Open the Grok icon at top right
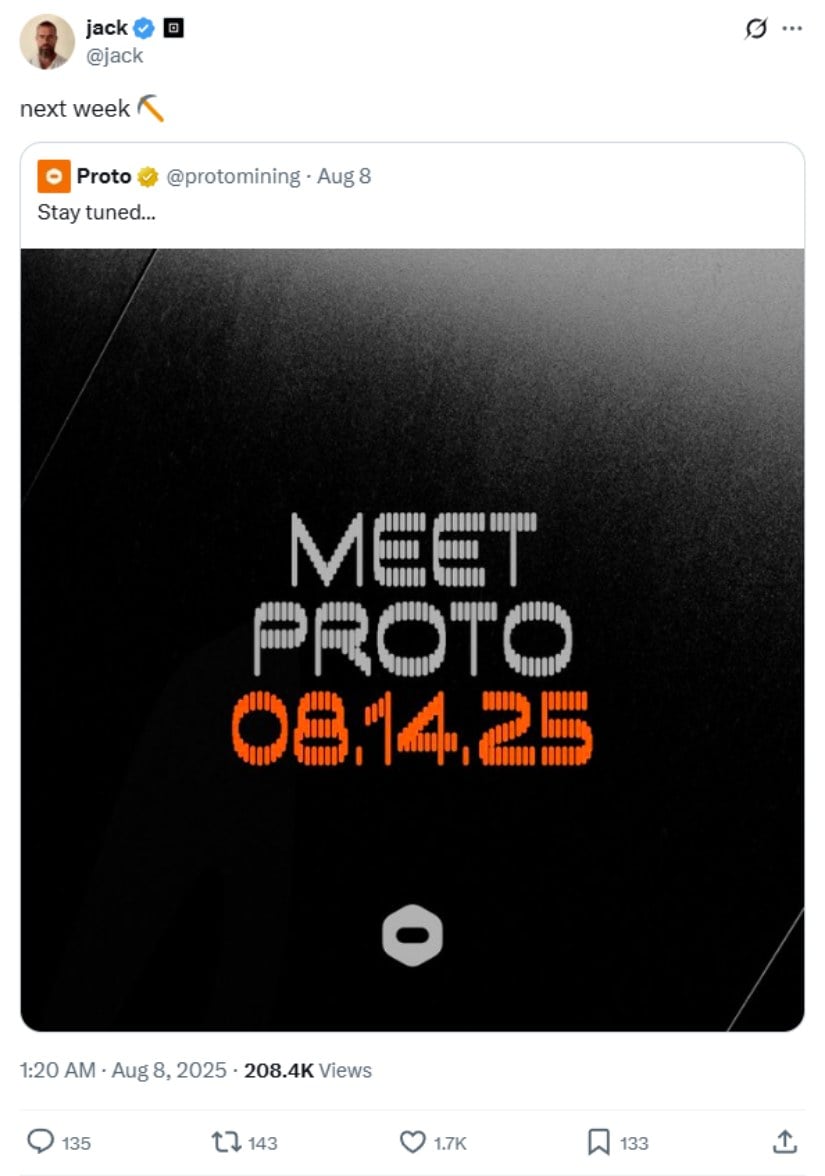This screenshot has height=1176, width=825. (755, 28)
